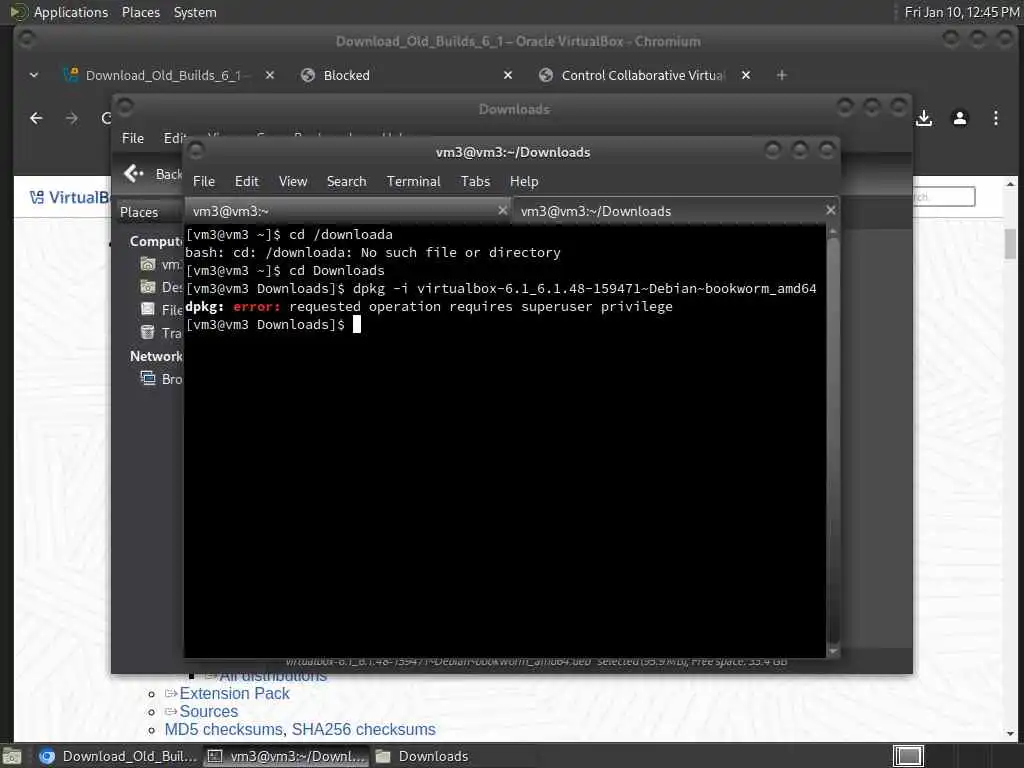The height and width of the screenshot is (768, 1024).
Task: Open Chromium profile icon
Action: (x=960, y=118)
